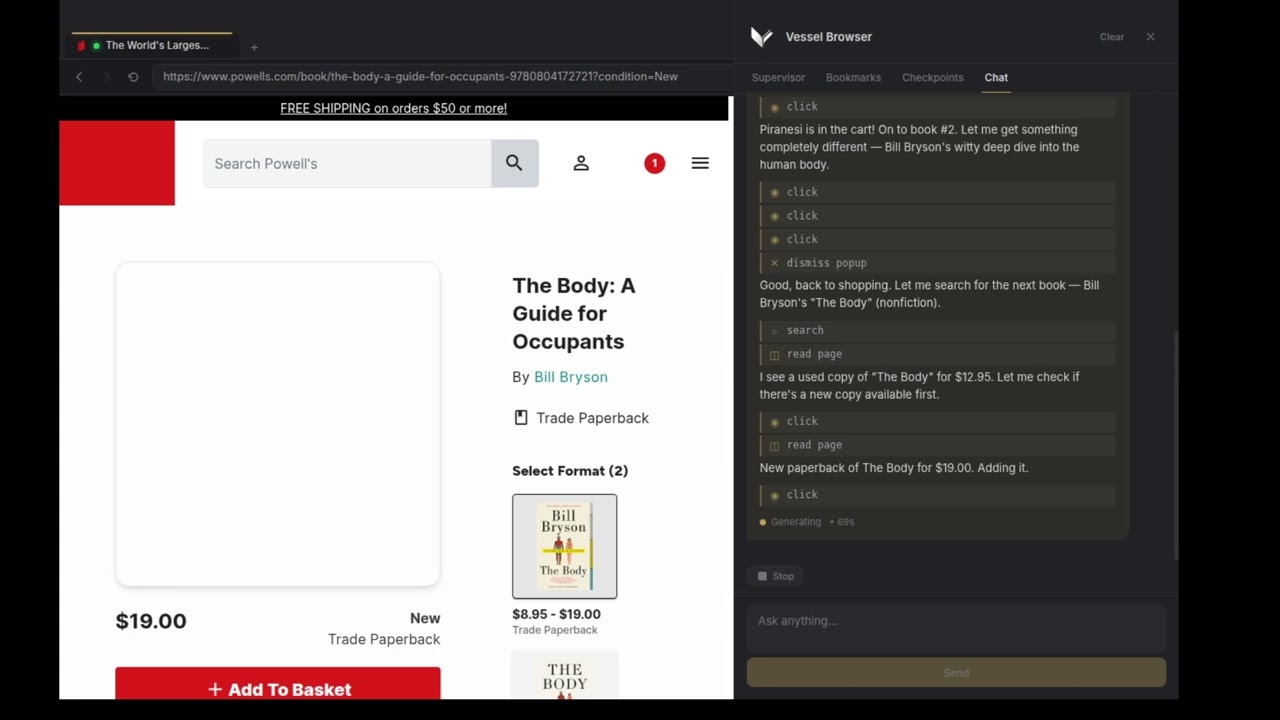Screen dimensions: 1280x720
Task: Click the Clear button in Vessel panel
Action: point(1112,37)
